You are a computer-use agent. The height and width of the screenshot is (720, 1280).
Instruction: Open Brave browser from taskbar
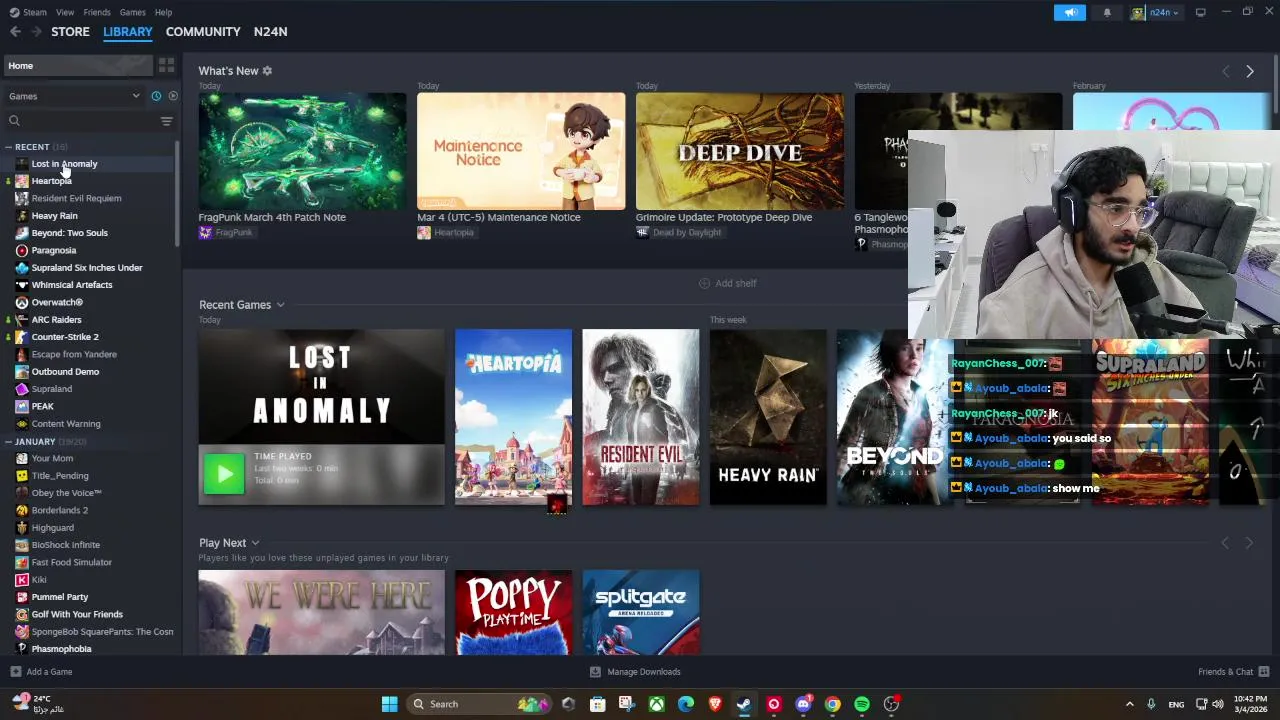point(715,704)
